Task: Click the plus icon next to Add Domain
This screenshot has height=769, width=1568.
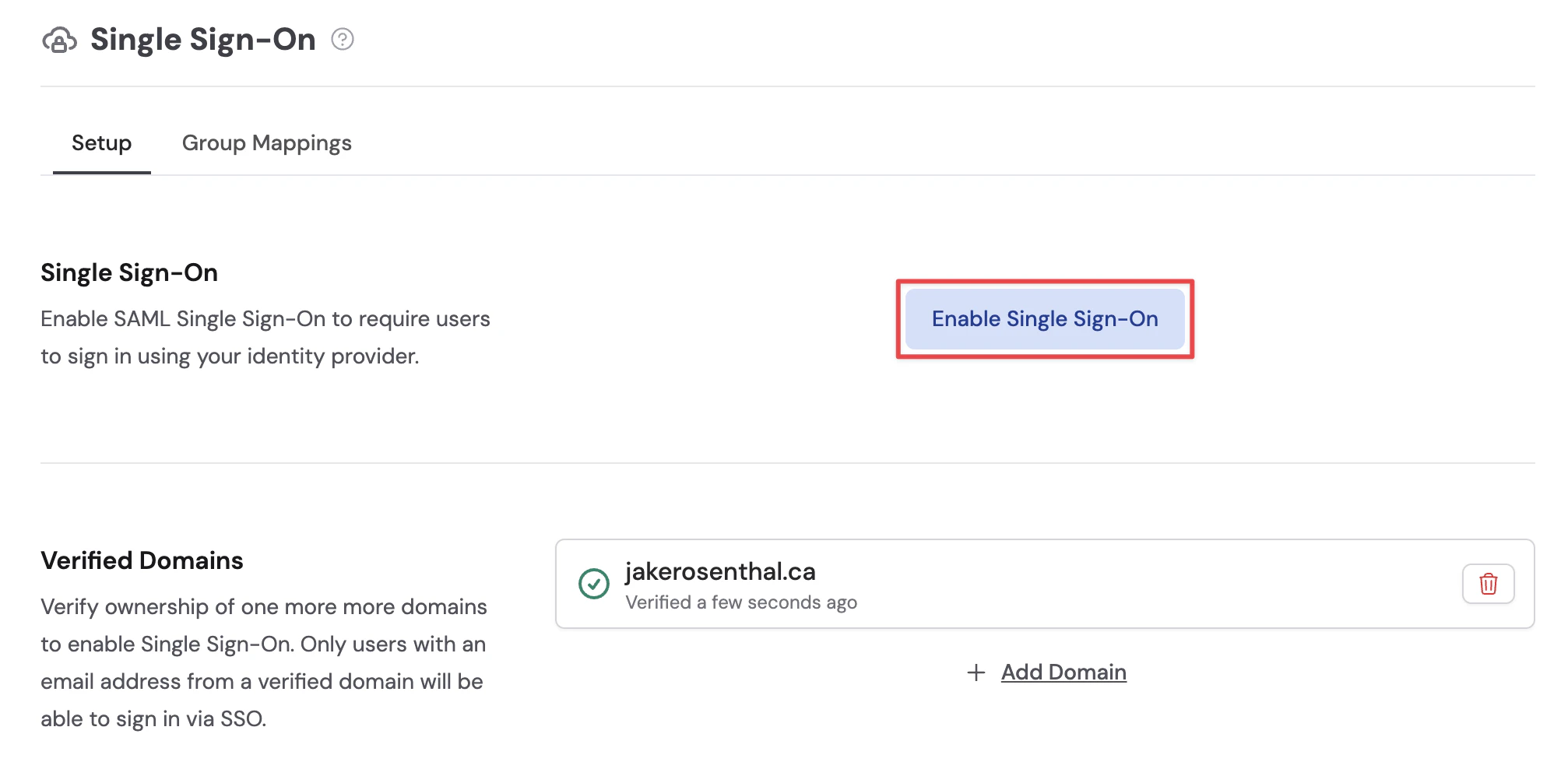Action: 976,672
